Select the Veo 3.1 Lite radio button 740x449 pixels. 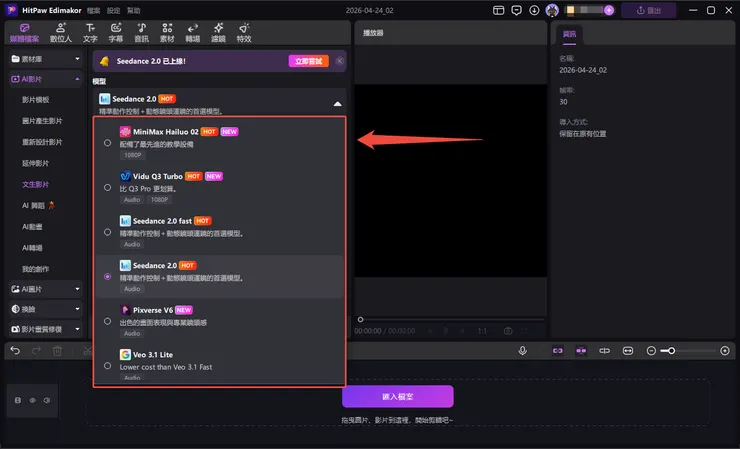108,366
